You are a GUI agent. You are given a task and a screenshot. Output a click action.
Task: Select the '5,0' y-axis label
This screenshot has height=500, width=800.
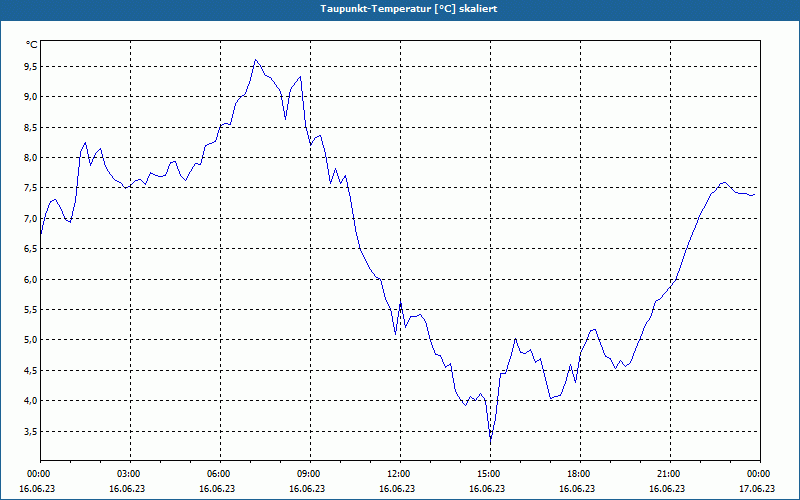coord(30,340)
